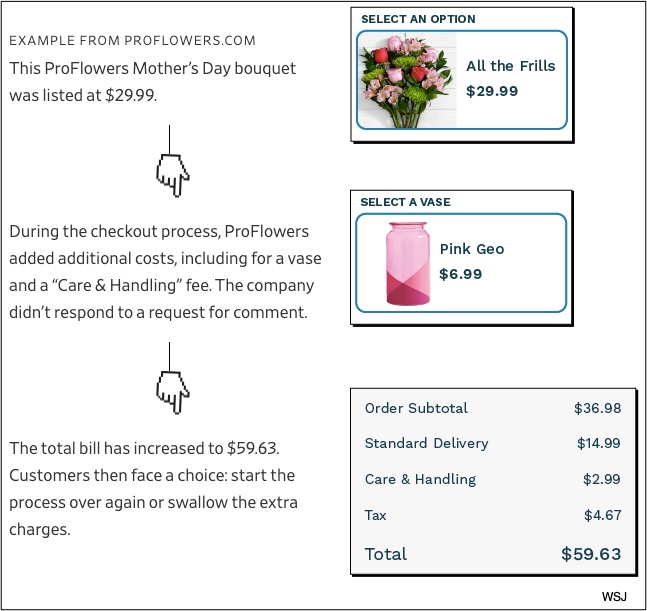The height and width of the screenshot is (611, 647).
Task: Click the flower bouquet thumbnail image
Action: (407, 81)
